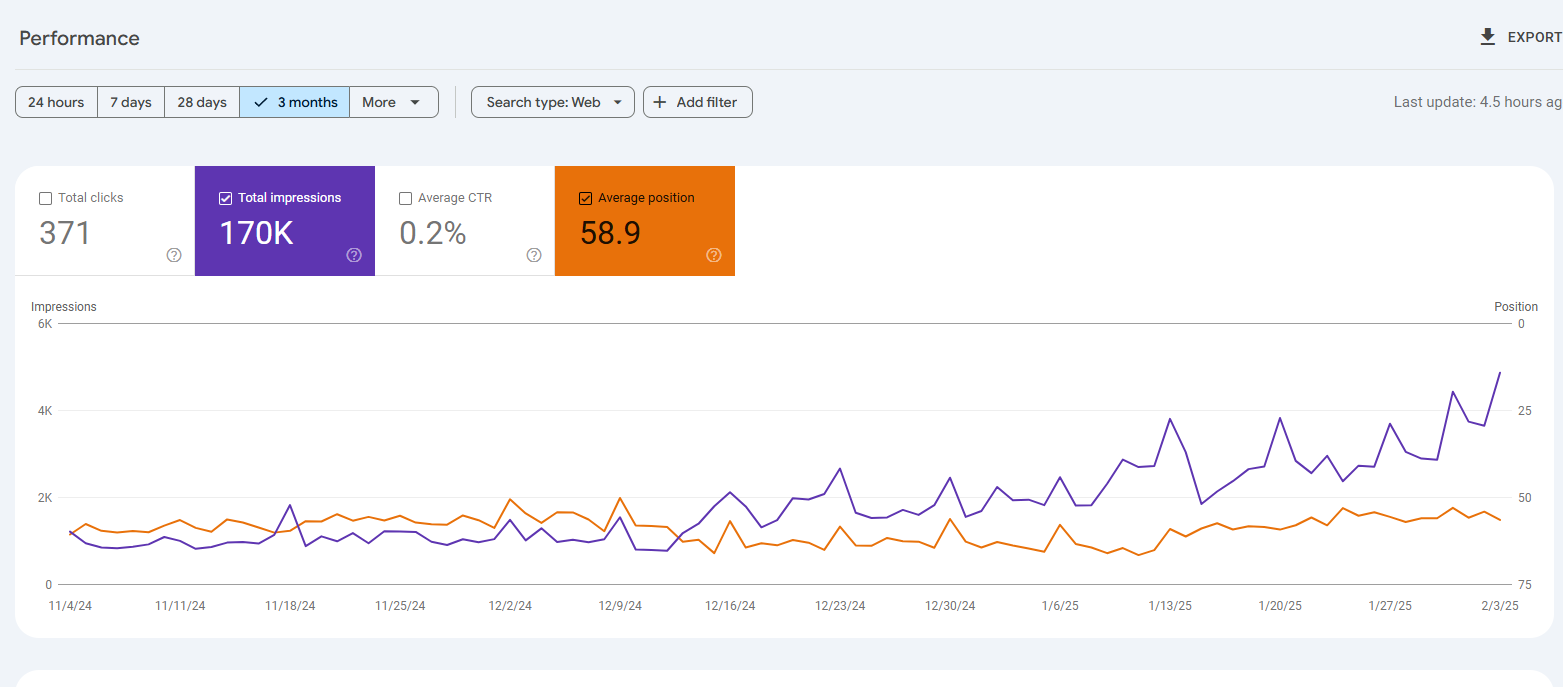Expand the More date range dropdown

394,102
